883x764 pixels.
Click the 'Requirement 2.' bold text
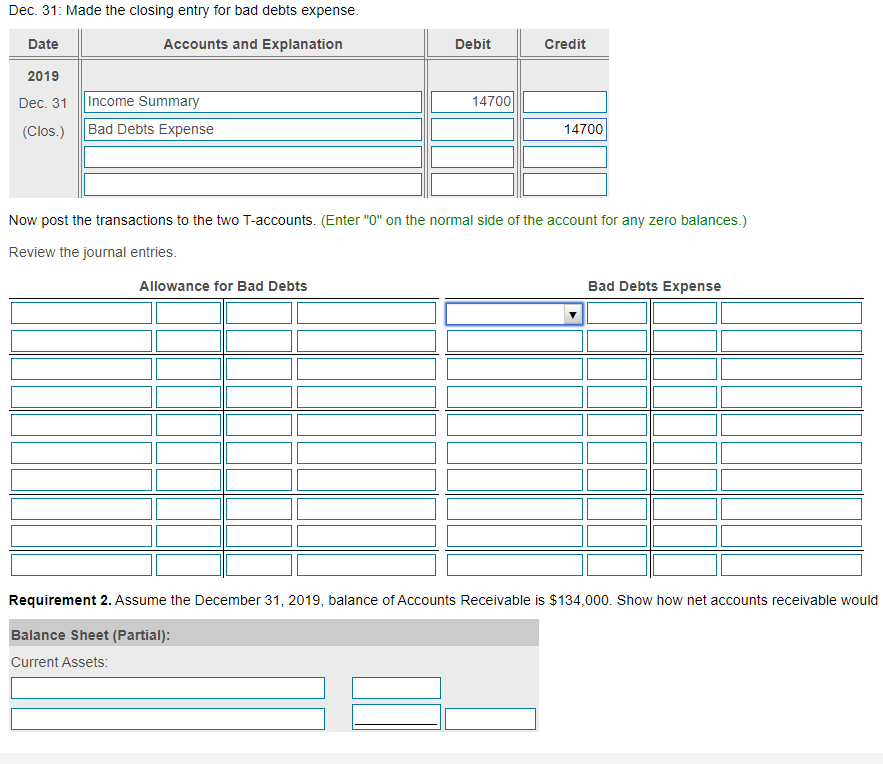(60, 600)
